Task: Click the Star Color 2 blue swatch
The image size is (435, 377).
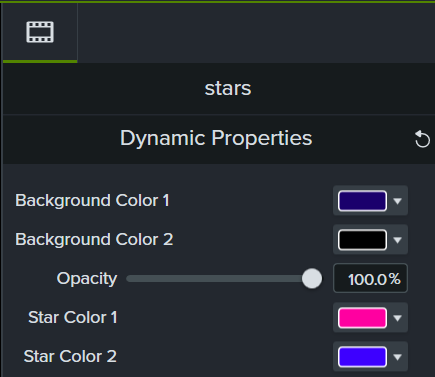Action: [362, 357]
